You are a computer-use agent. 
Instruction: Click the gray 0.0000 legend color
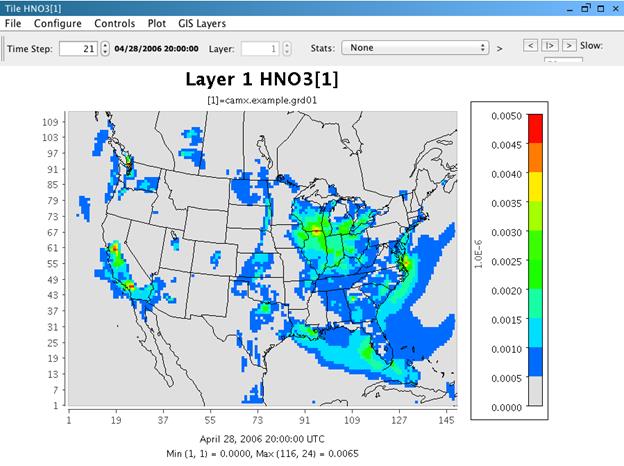535,391
